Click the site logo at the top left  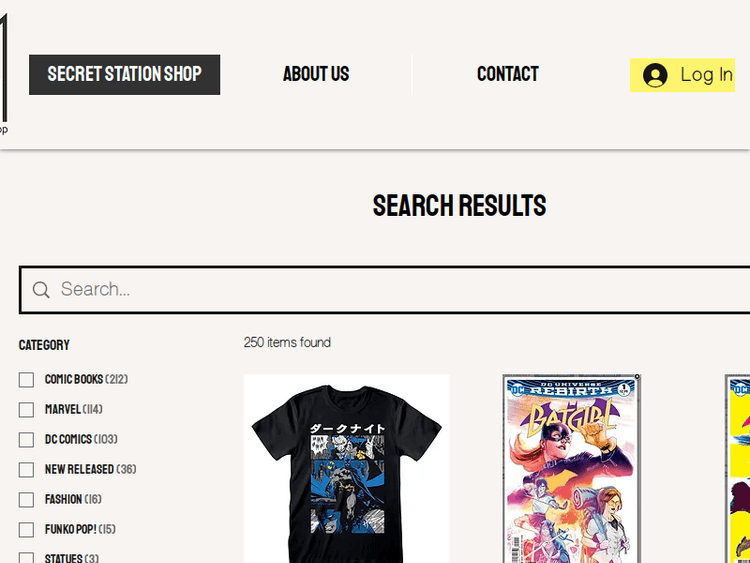tap(3, 72)
